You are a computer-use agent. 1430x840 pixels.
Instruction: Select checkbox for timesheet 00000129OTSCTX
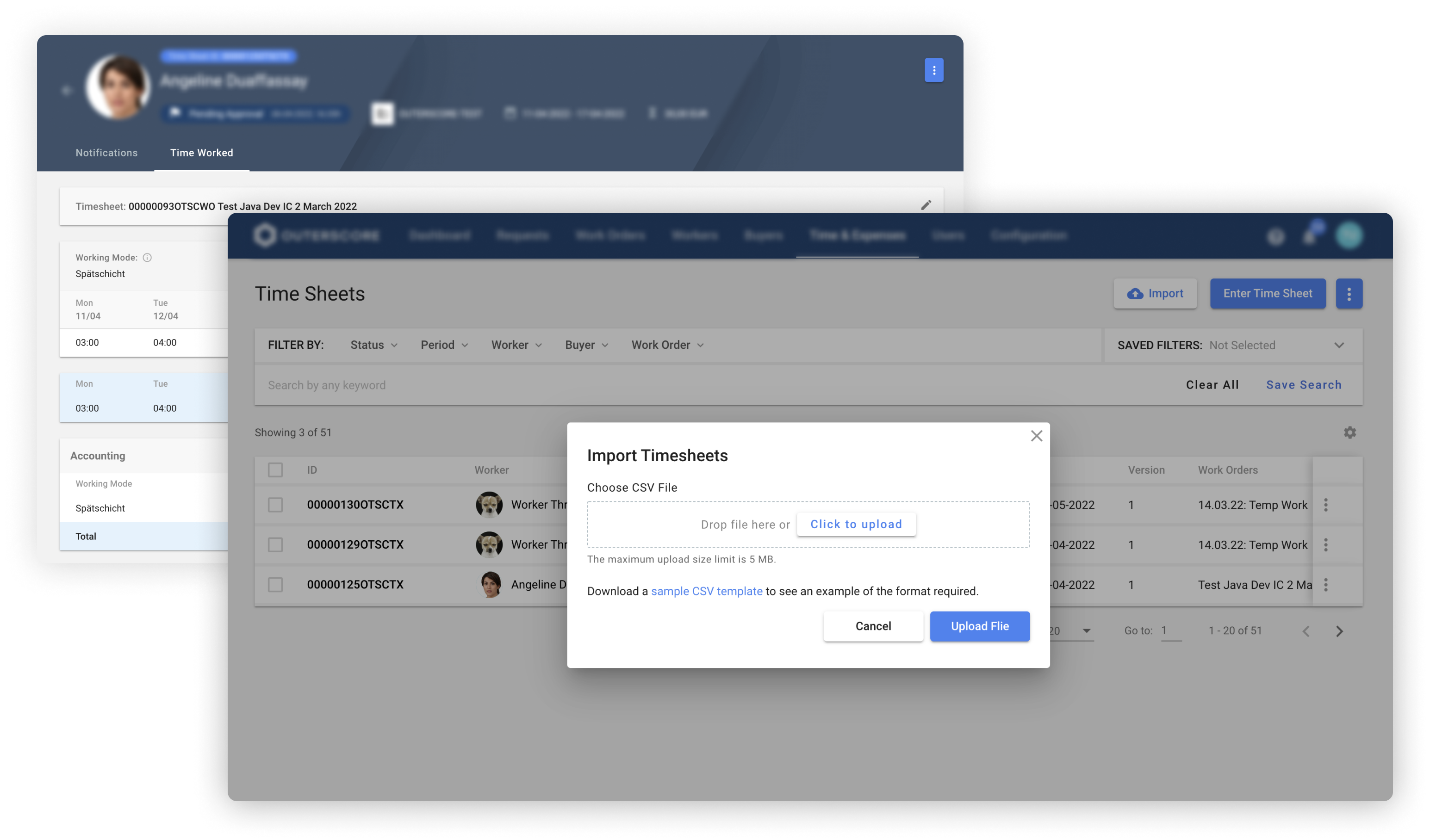(x=275, y=545)
